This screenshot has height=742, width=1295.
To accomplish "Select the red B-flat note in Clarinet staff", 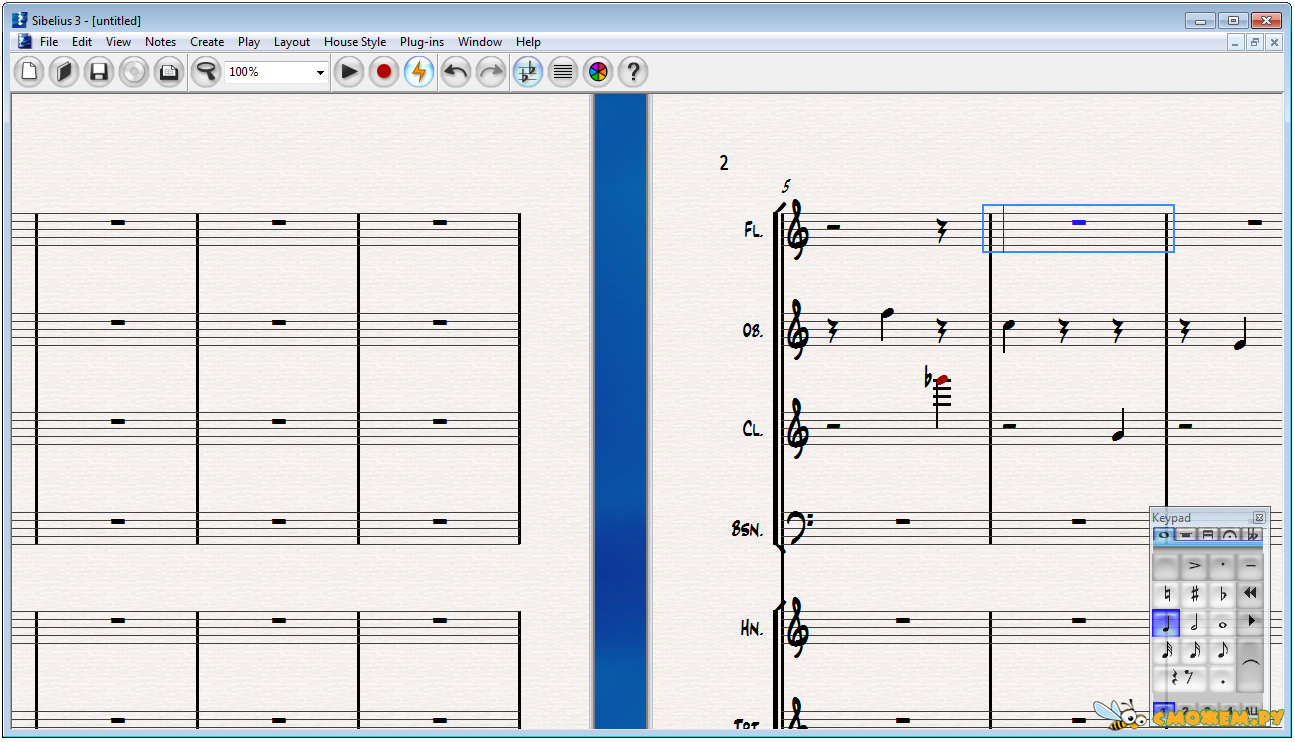I will tap(942, 380).
